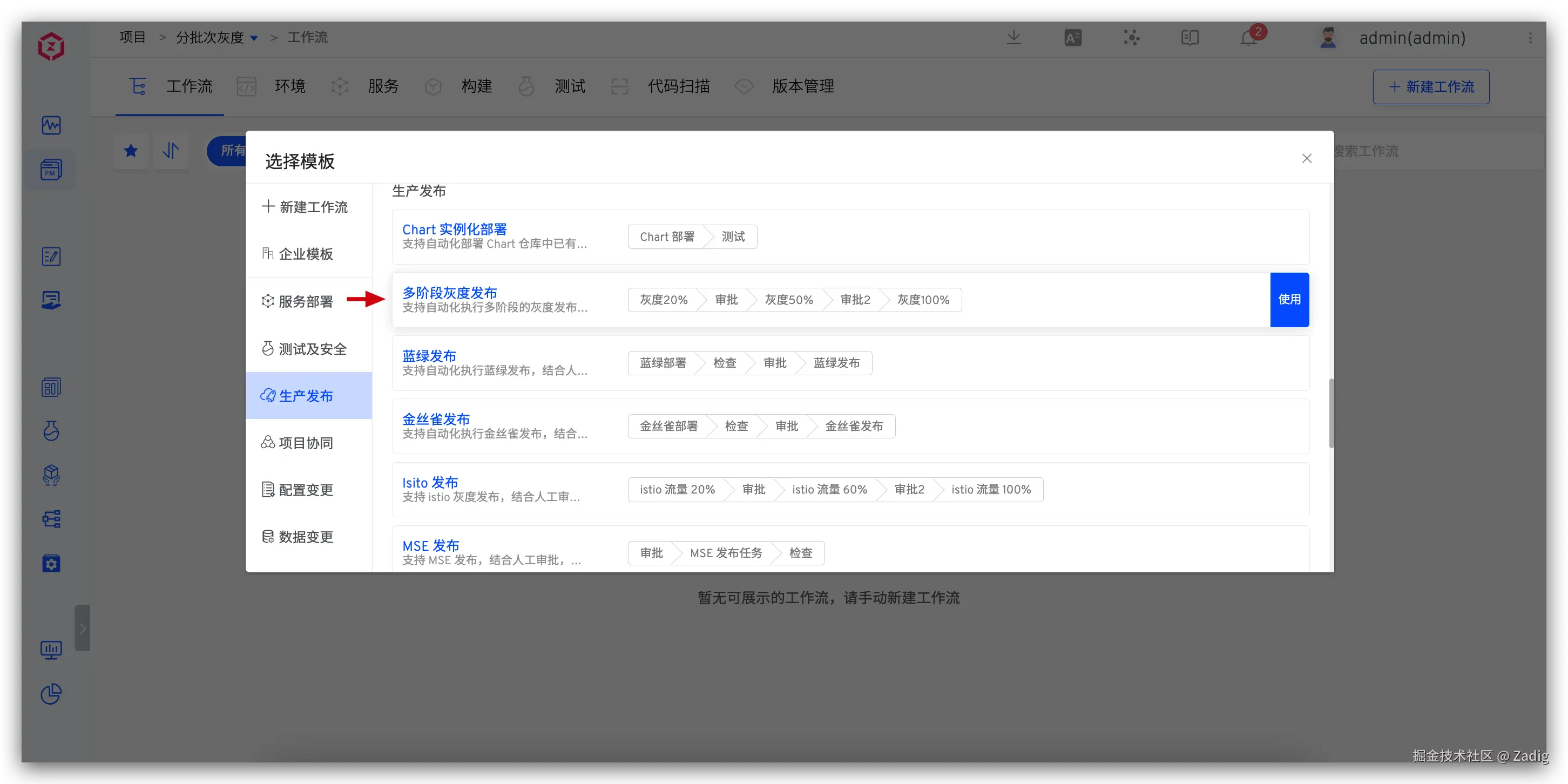Image resolution: width=1568 pixels, height=784 pixels.
Task: Click the notification bell icon
Action: [x=1248, y=38]
